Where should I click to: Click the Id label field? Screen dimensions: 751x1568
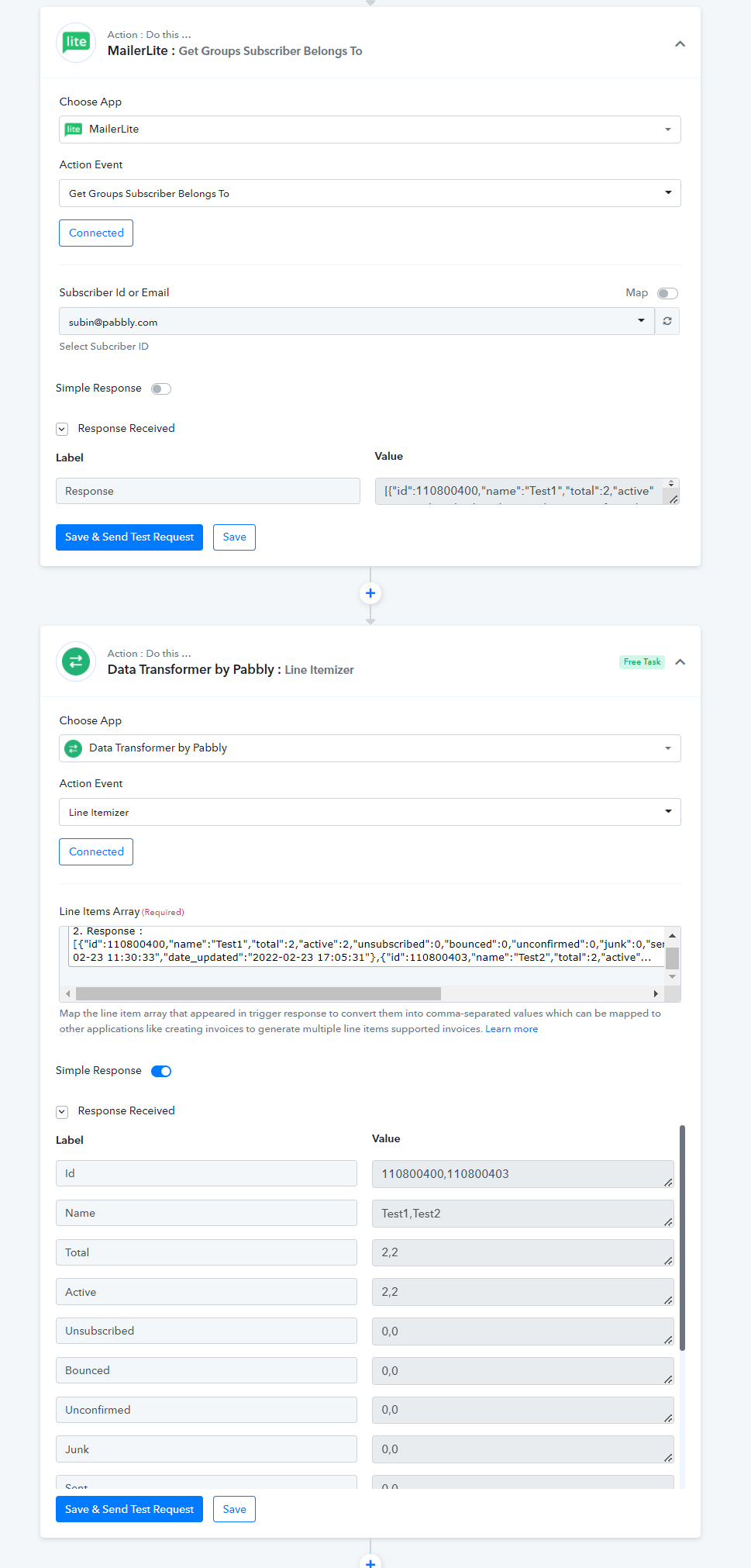206,1173
